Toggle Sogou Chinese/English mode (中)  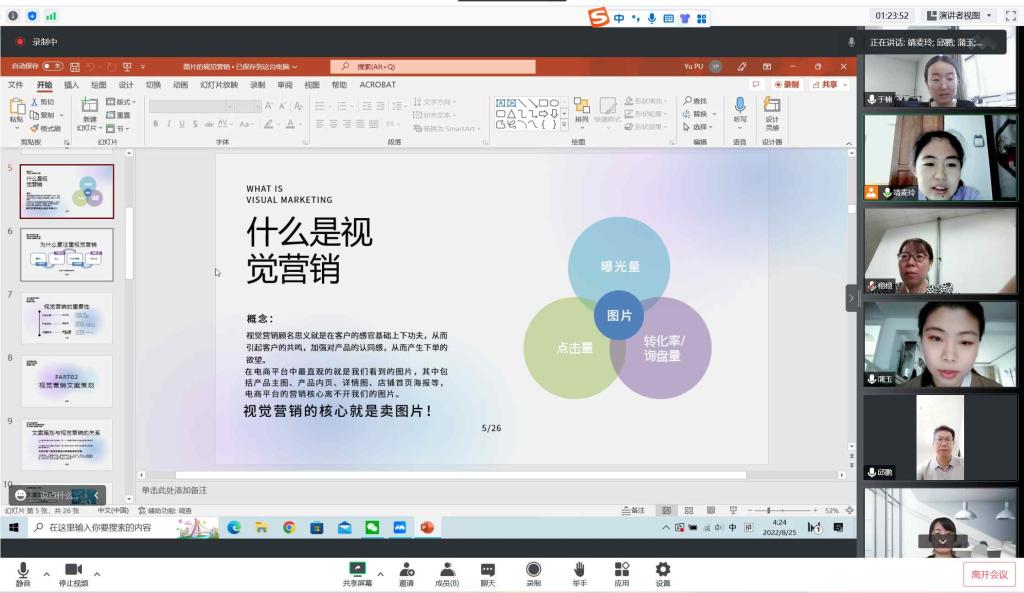pyautogui.click(x=619, y=18)
